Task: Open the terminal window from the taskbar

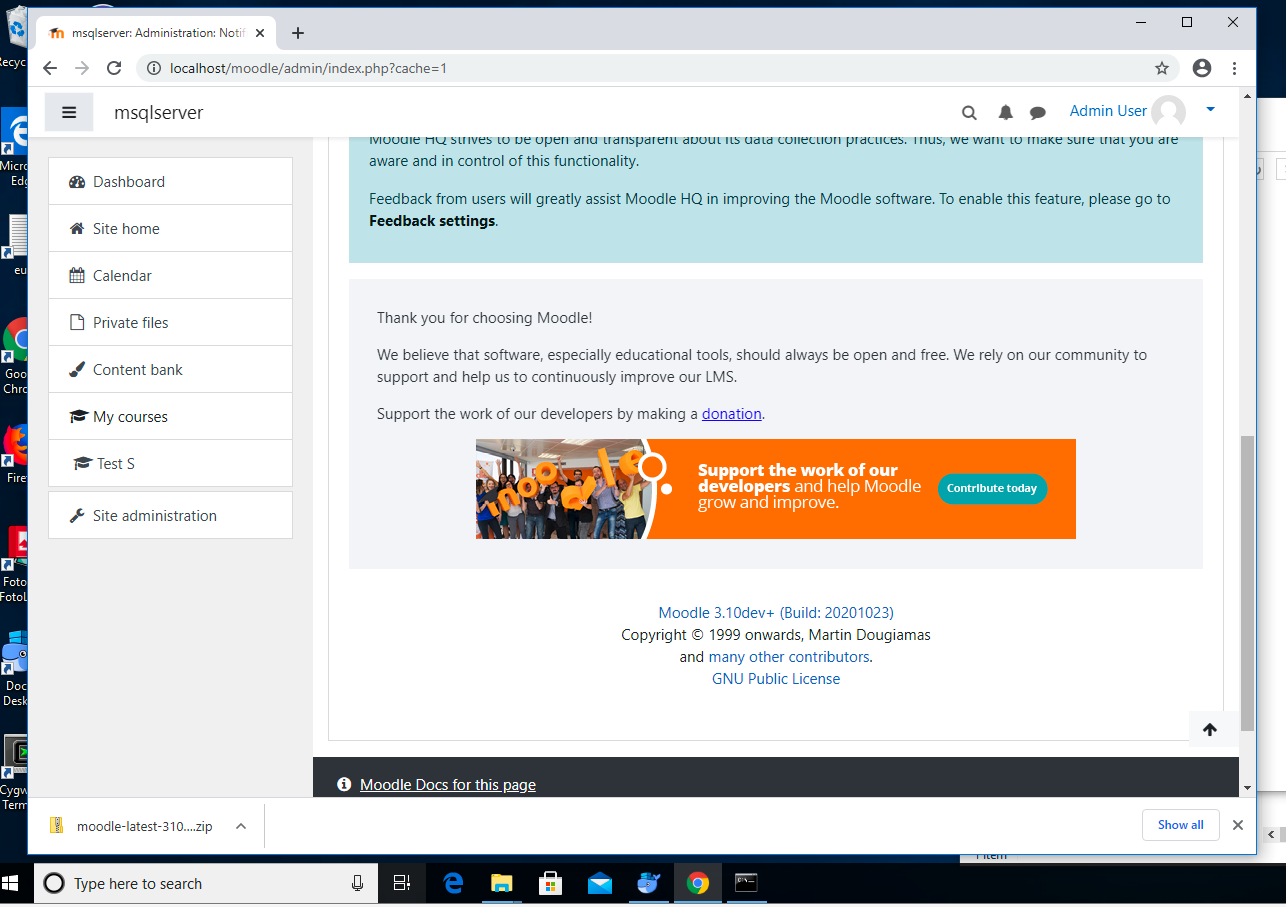Action: point(747,883)
